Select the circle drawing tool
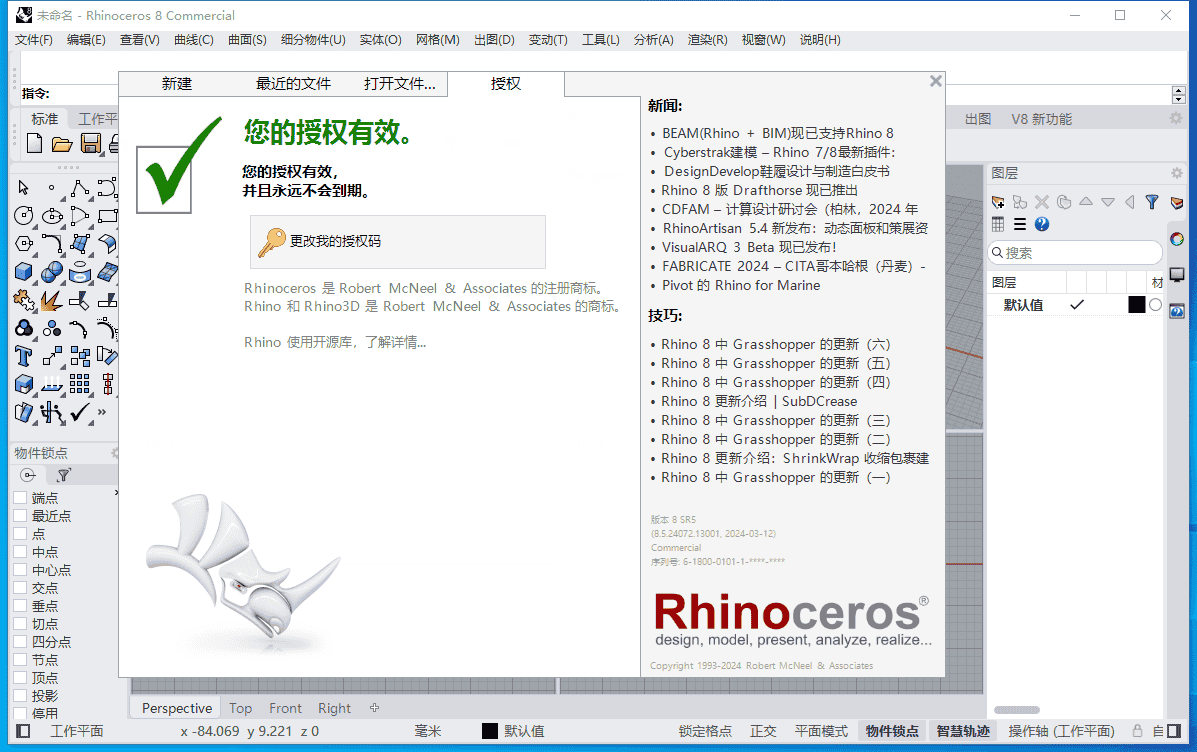The image size is (1197, 752). pyautogui.click(x=21, y=215)
